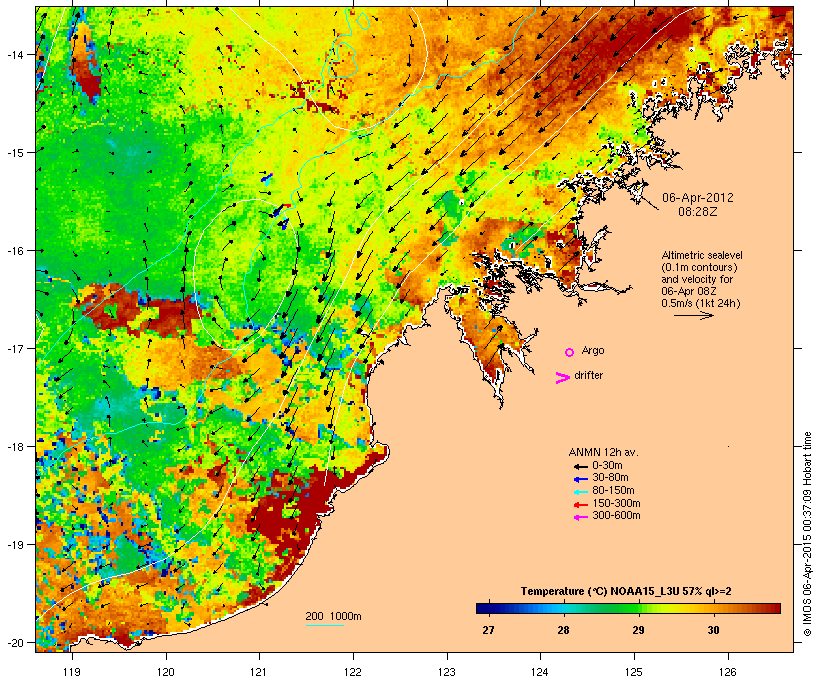820x680 pixels.
Task: Click the 'drifter' legend label
Action: [588, 375]
